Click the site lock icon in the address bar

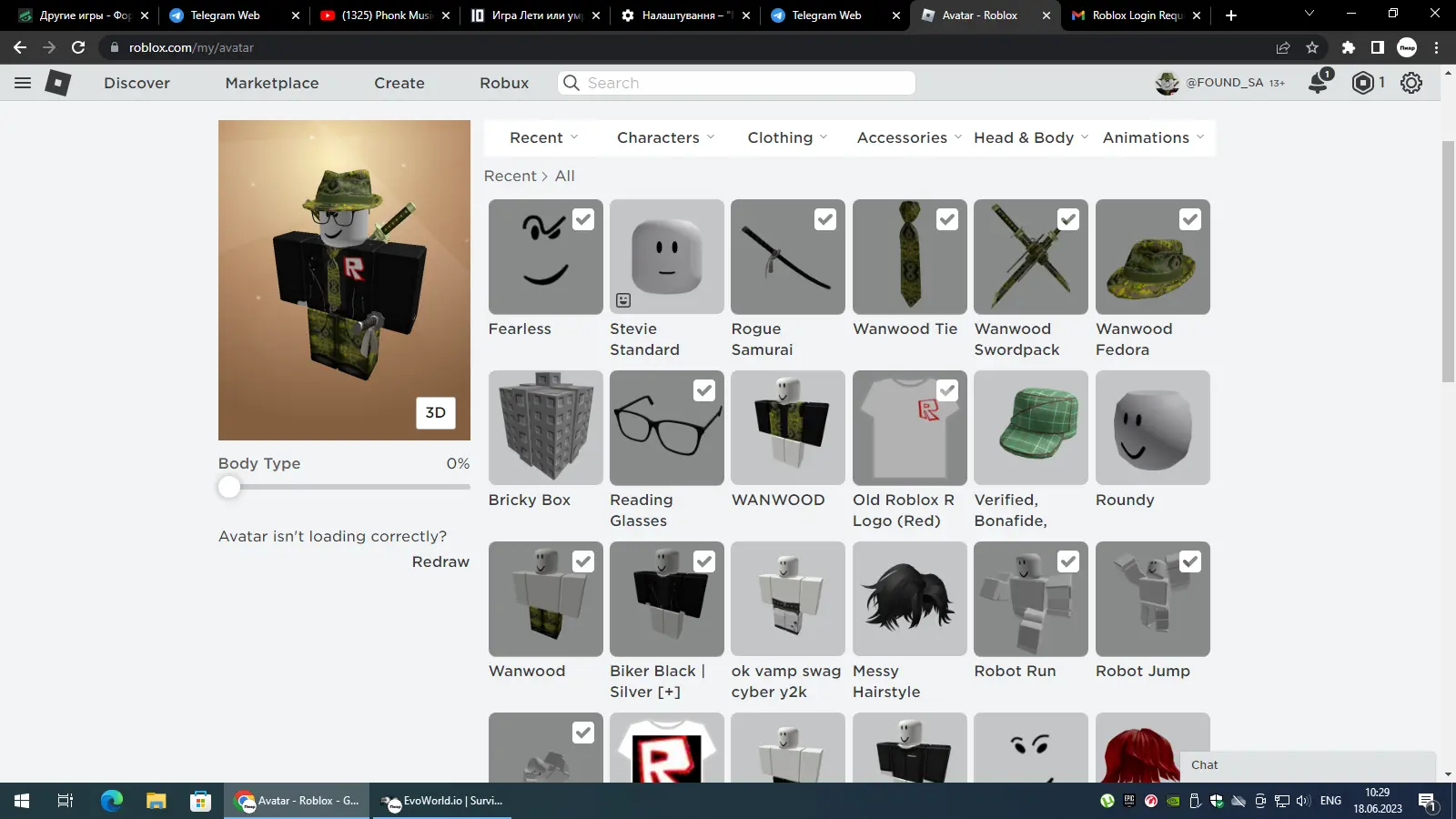tap(114, 47)
